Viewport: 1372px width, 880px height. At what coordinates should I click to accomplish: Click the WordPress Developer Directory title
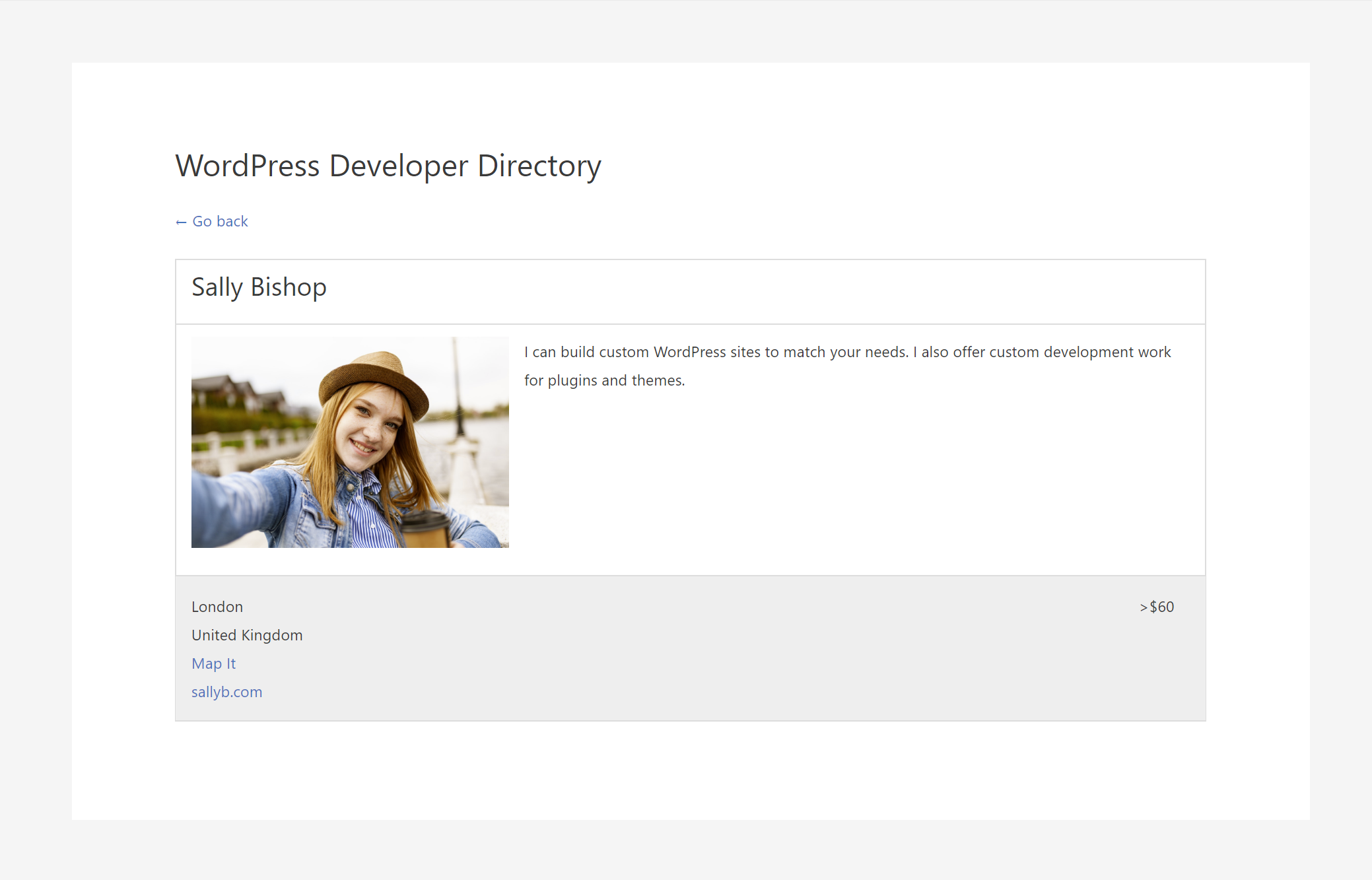coord(388,166)
